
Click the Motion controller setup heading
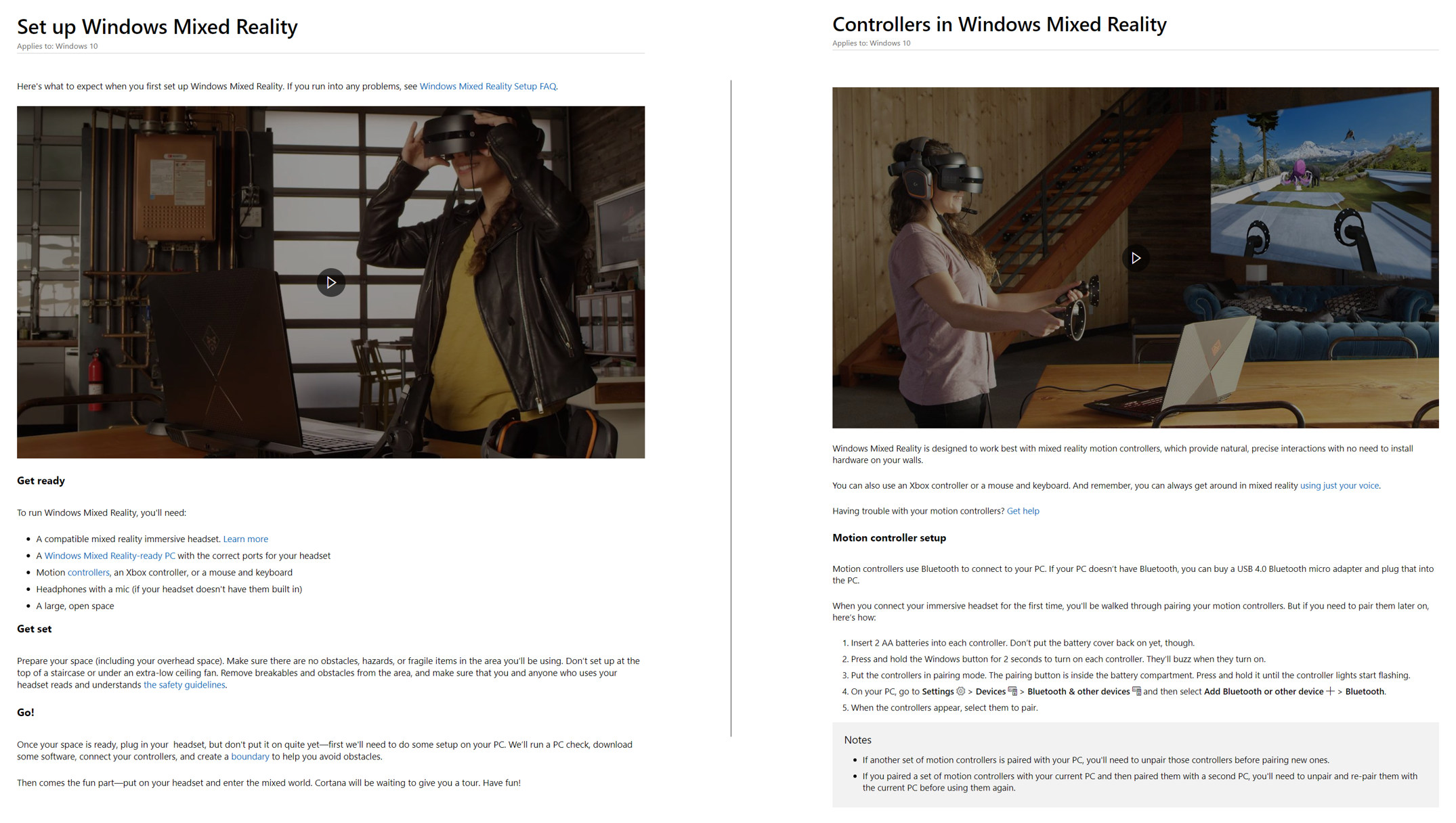888,537
